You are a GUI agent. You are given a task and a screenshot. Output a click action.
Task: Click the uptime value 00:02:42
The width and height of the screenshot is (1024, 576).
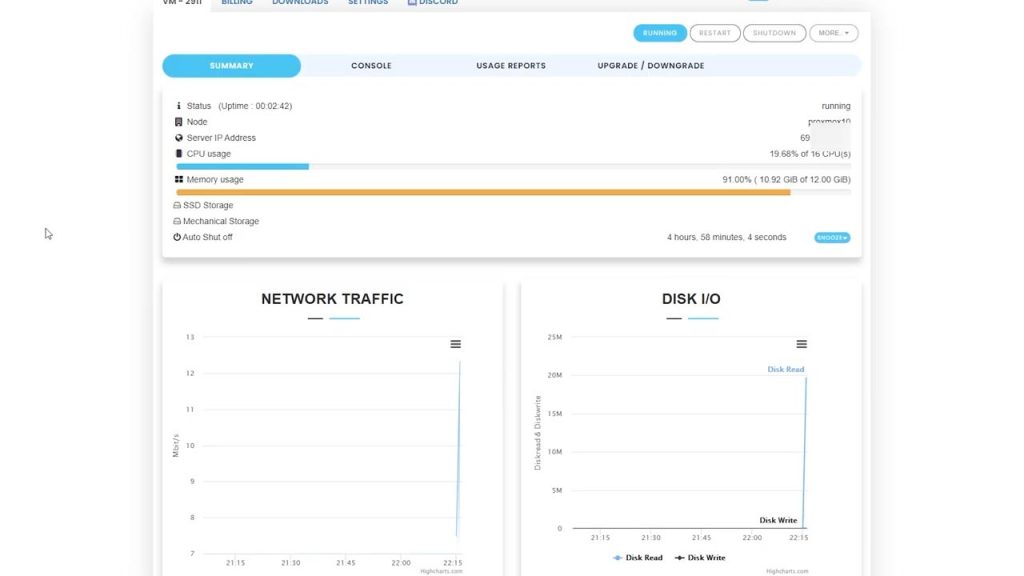pos(273,106)
